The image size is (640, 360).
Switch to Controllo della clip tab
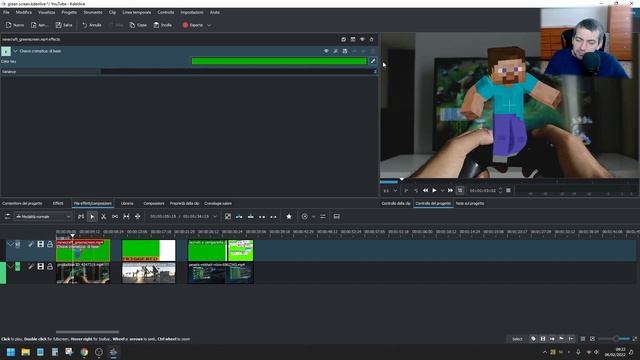(396, 203)
